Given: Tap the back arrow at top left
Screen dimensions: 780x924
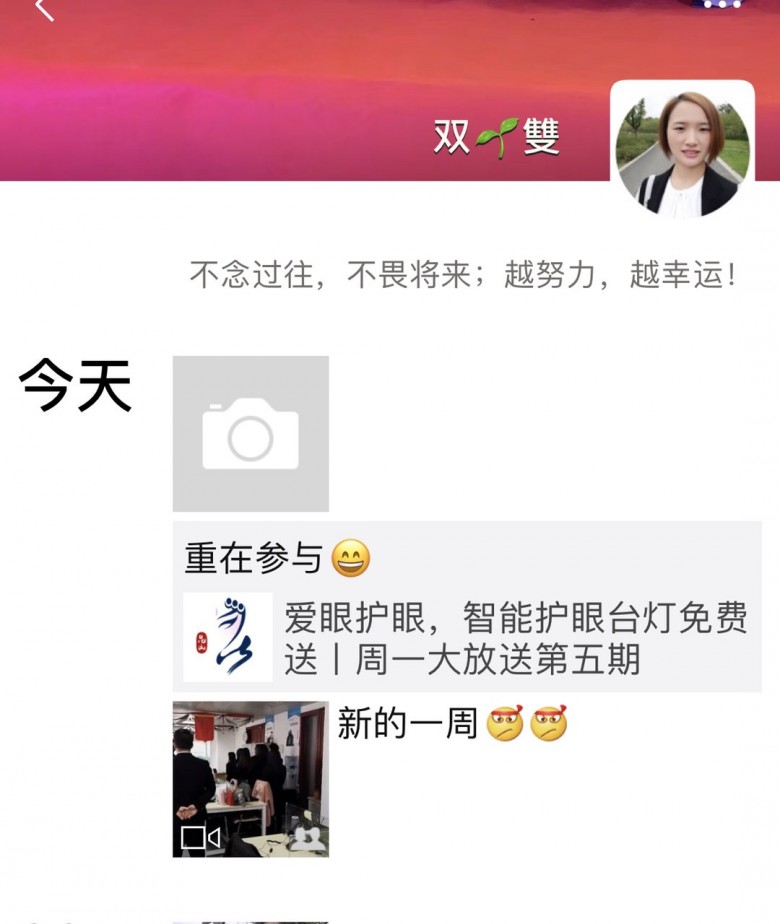Looking at the screenshot, I should point(45,8).
